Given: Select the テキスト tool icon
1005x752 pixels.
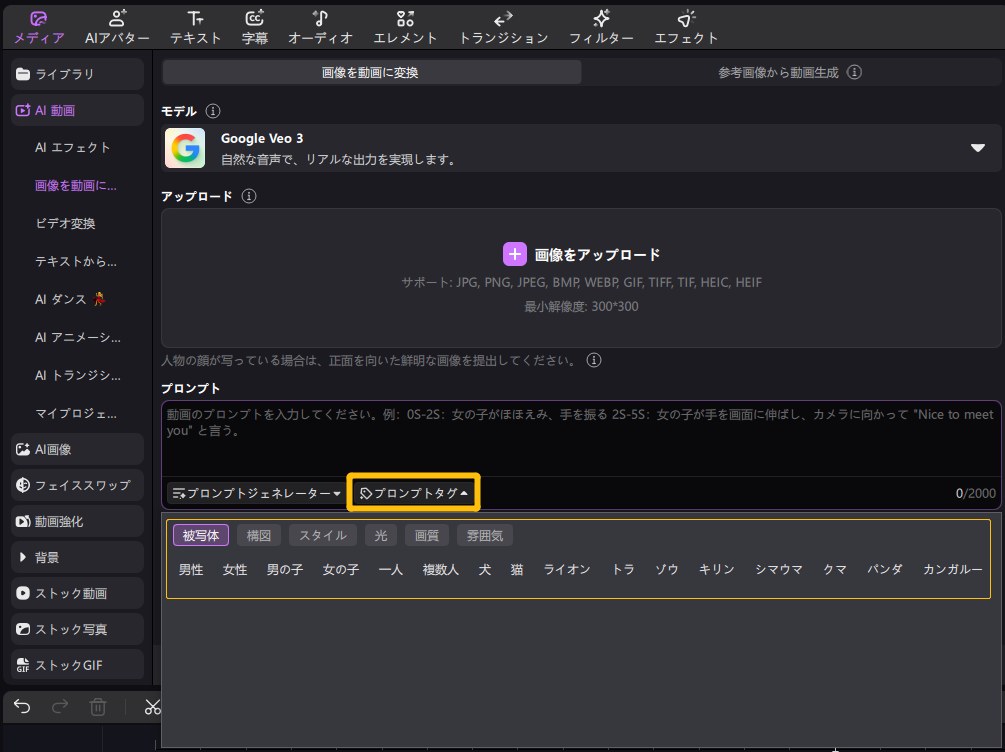Looking at the screenshot, I should [x=196, y=18].
